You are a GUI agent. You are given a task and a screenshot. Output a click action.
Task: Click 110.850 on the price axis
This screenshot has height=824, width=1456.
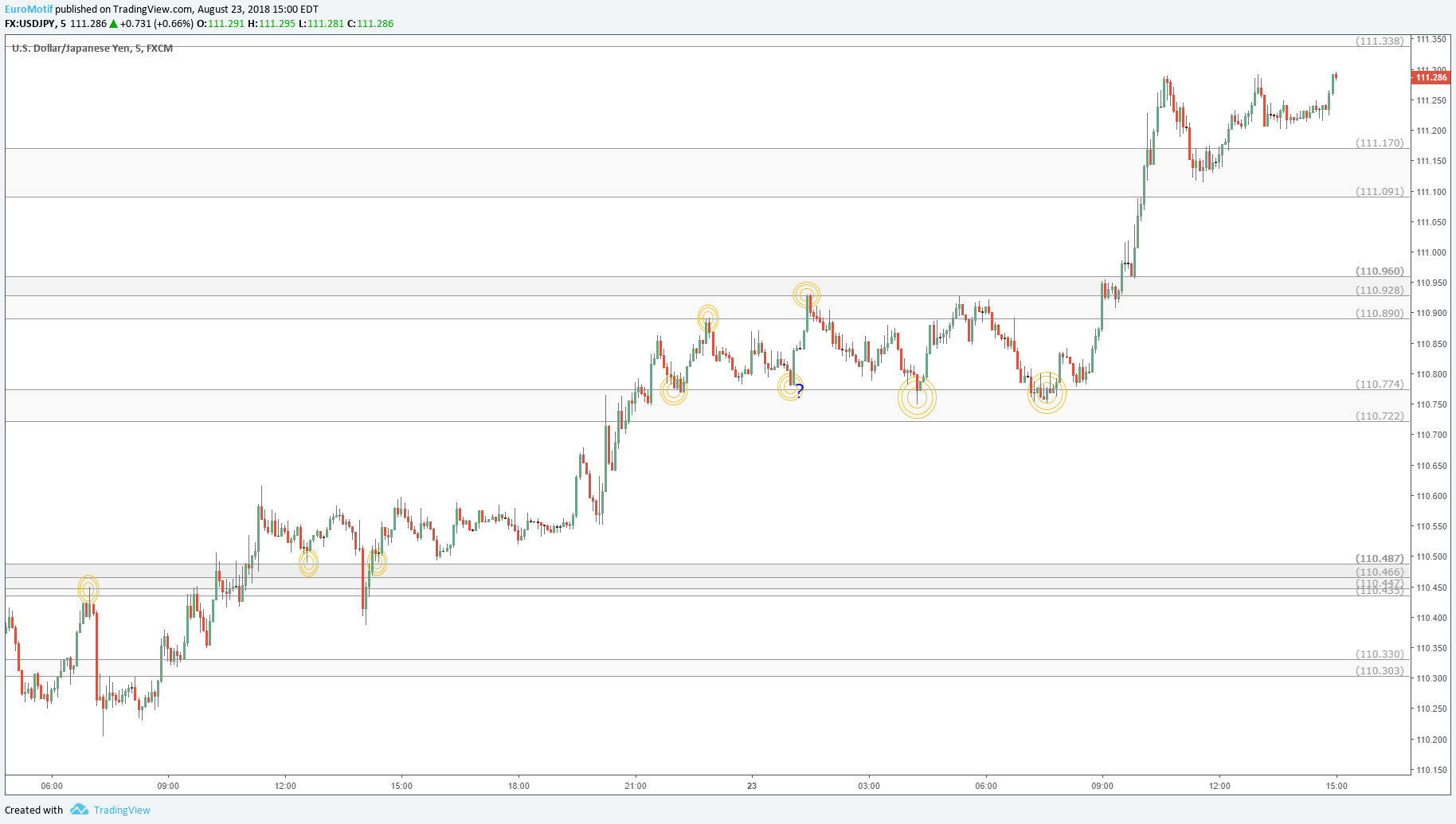point(1431,344)
